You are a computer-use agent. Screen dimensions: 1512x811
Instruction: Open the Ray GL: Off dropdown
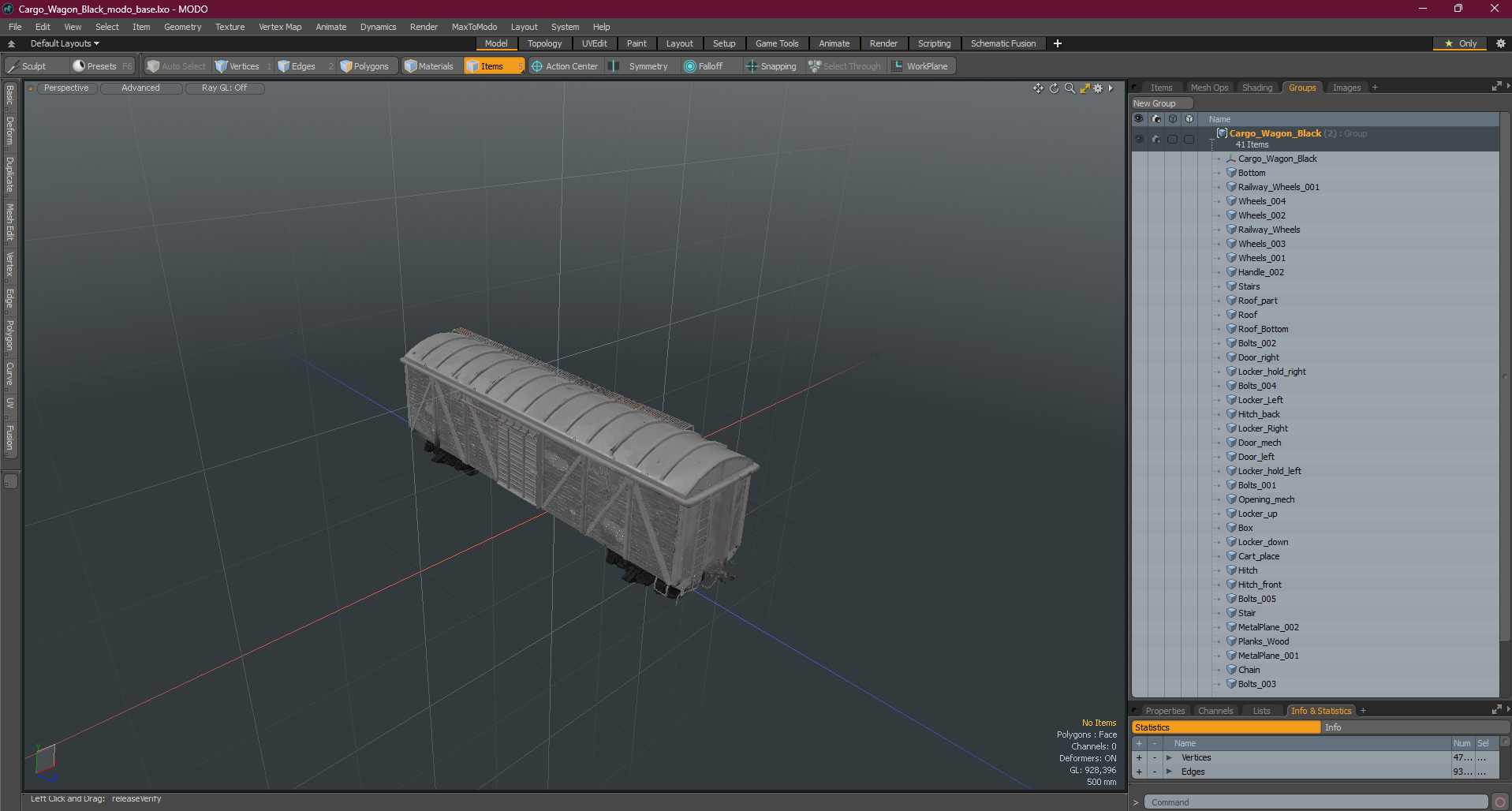224,88
